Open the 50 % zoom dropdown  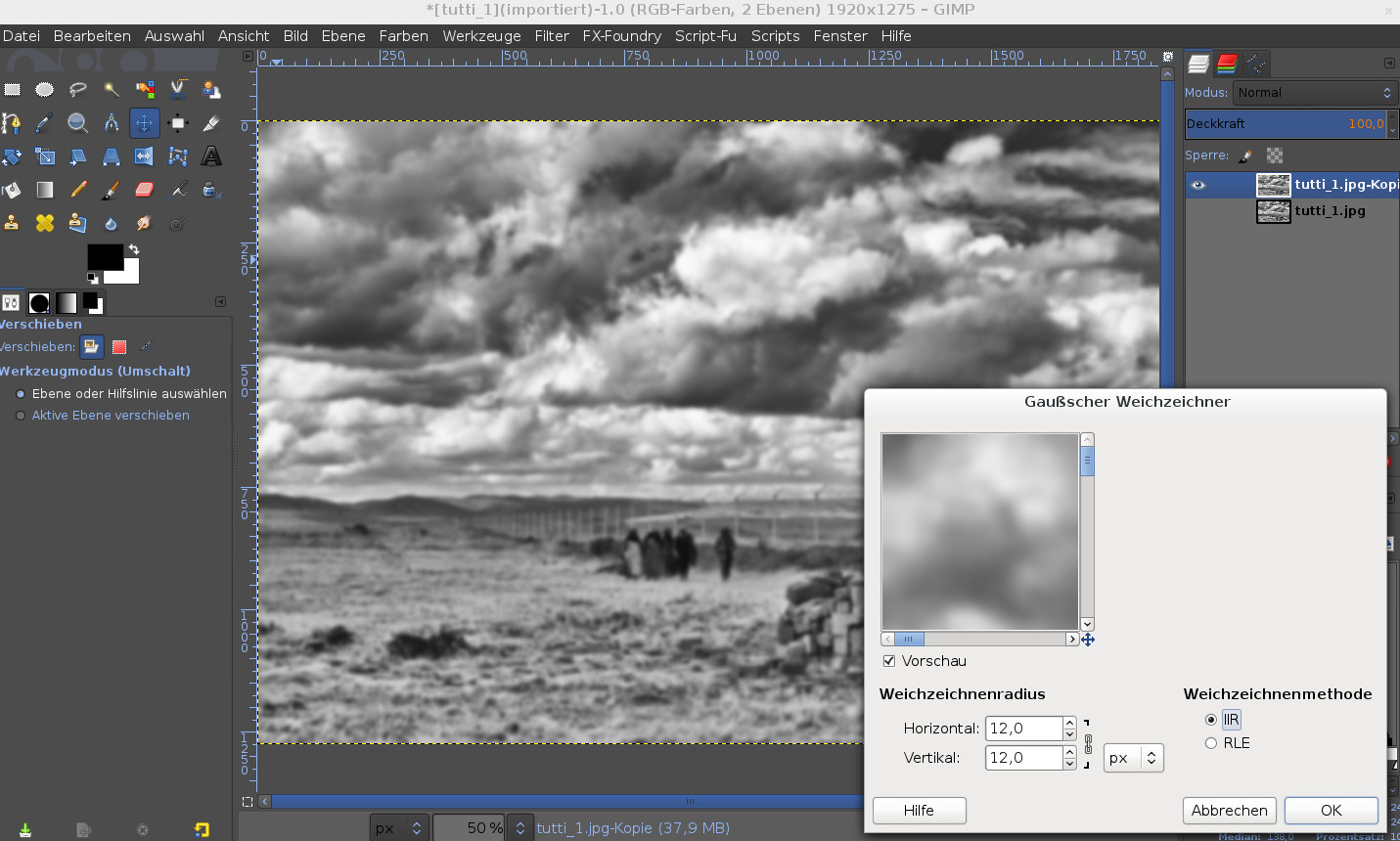coord(519,828)
